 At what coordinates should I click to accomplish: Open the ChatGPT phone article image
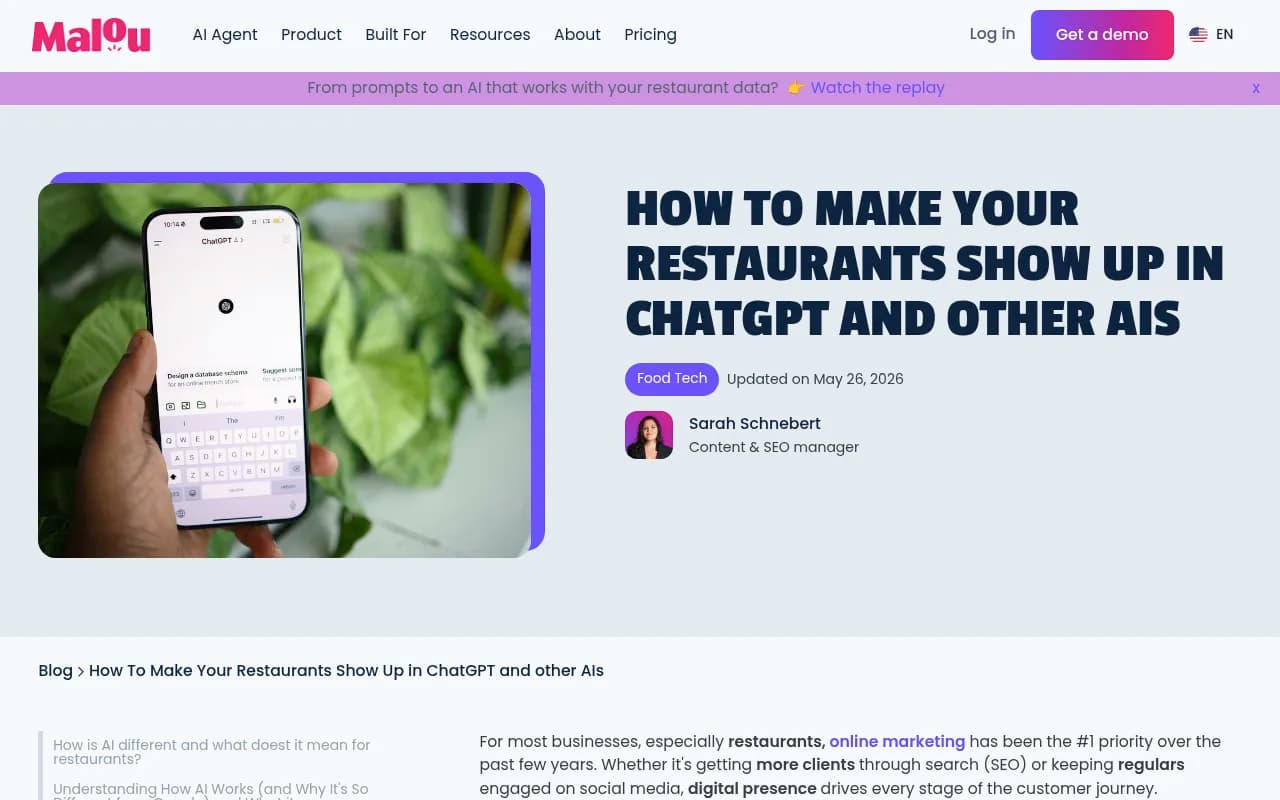284,370
